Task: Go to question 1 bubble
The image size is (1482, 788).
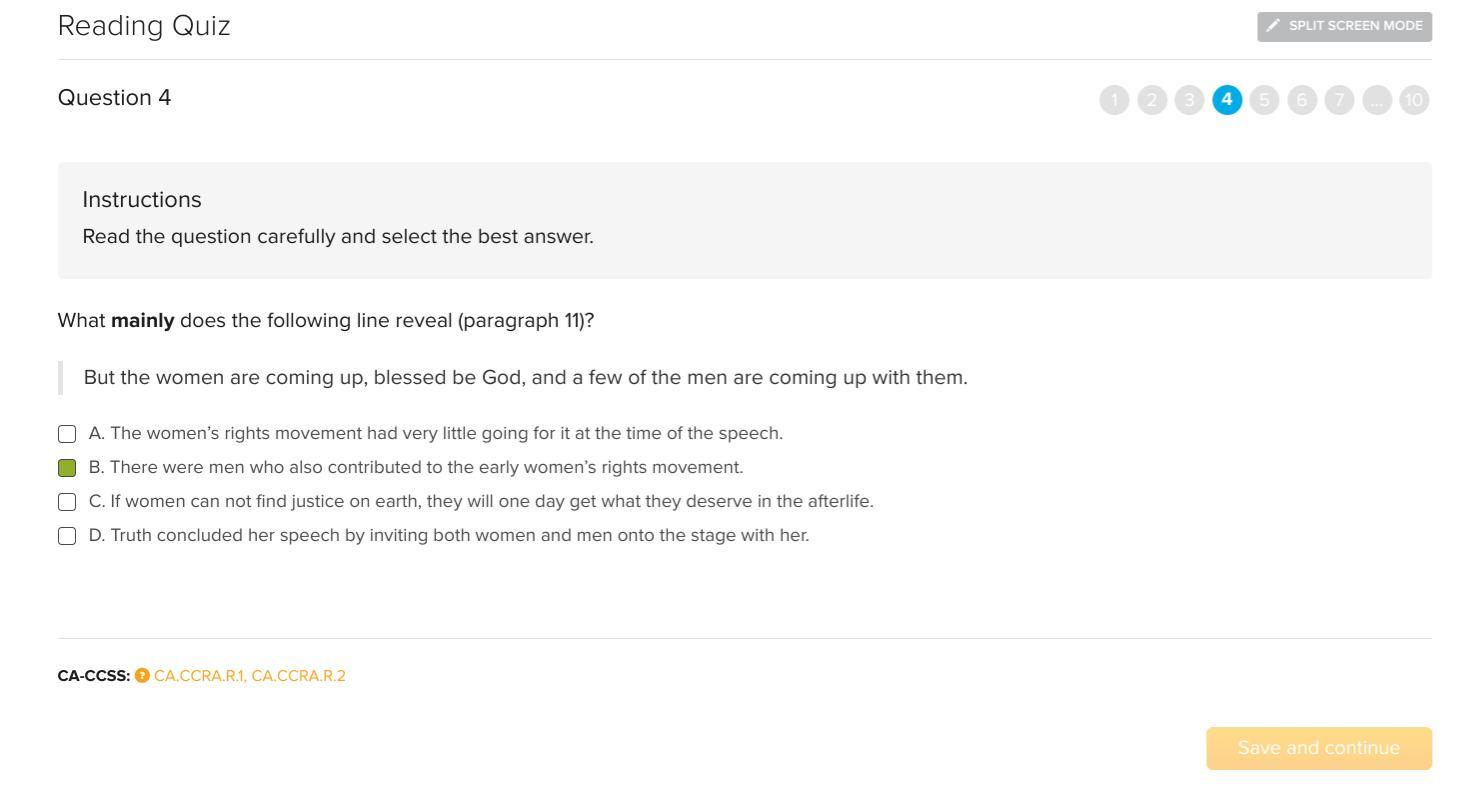Action: coord(1114,100)
